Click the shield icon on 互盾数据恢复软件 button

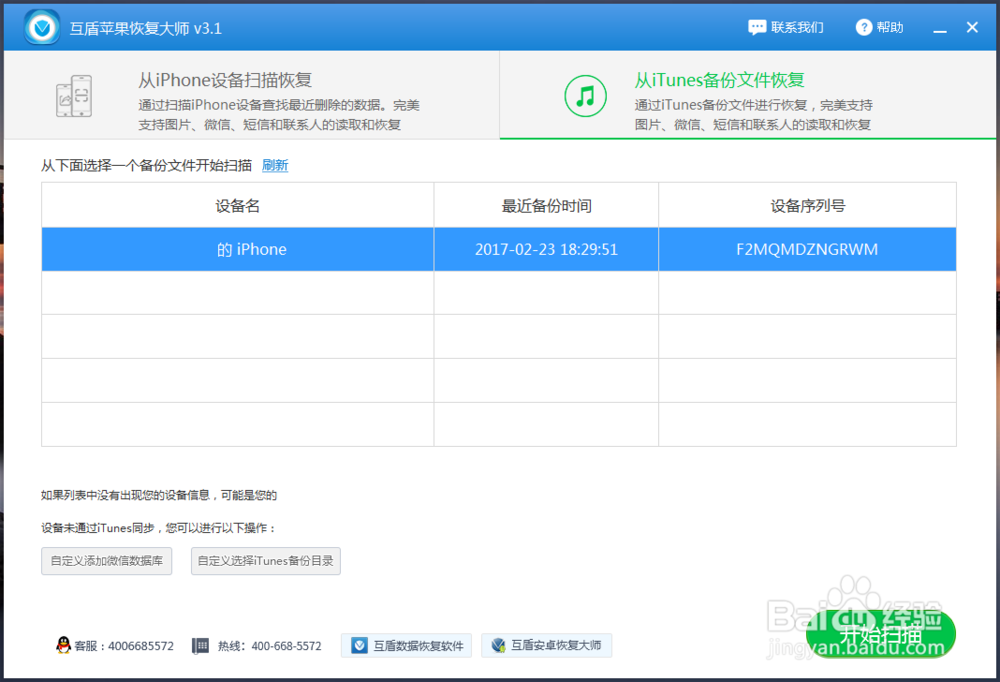tap(359, 645)
